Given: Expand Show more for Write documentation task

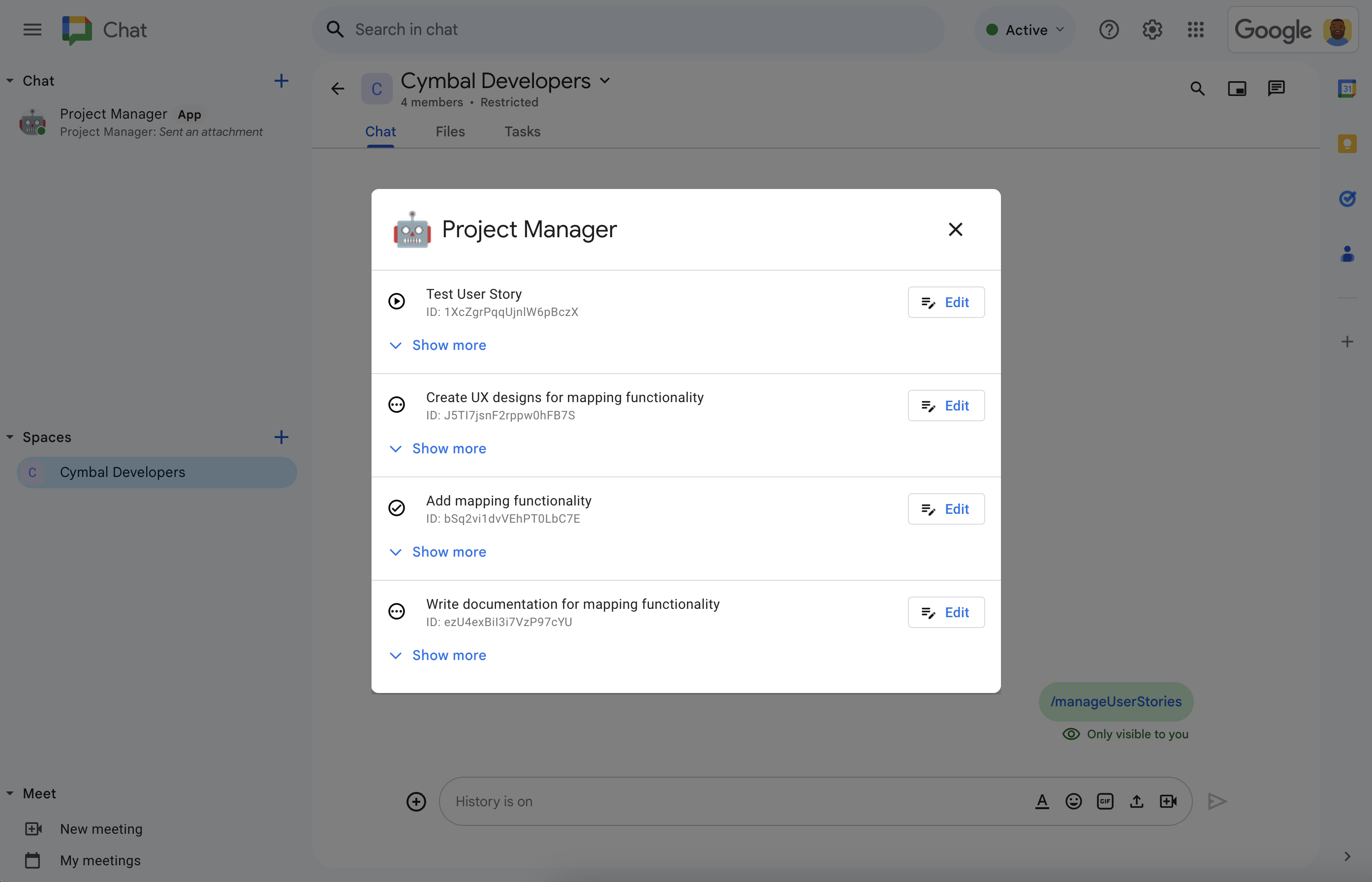Looking at the screenshot, I should [449, 655].
